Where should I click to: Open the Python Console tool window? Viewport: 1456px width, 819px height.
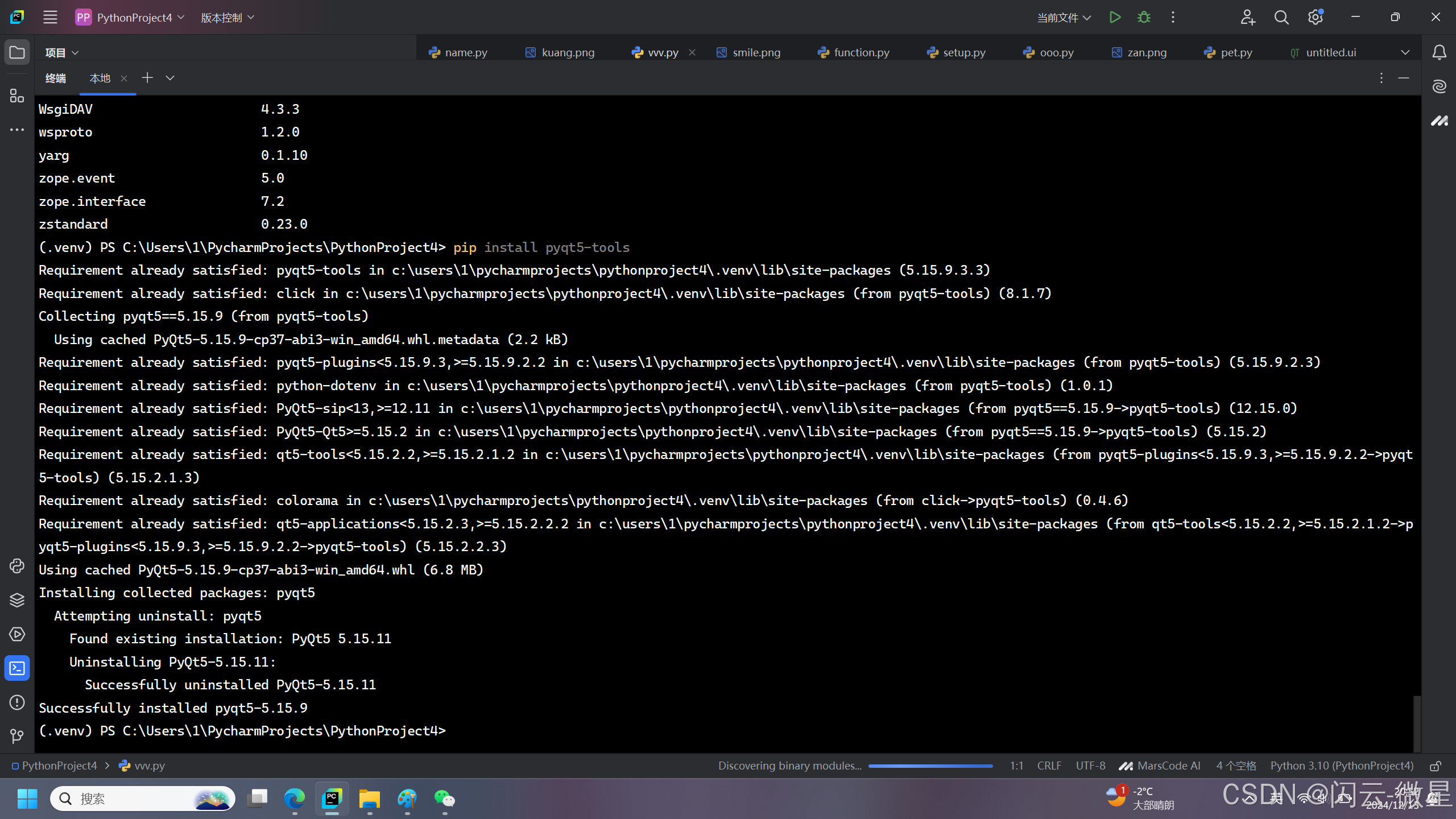pyautogui.click(x=17, y=566)
